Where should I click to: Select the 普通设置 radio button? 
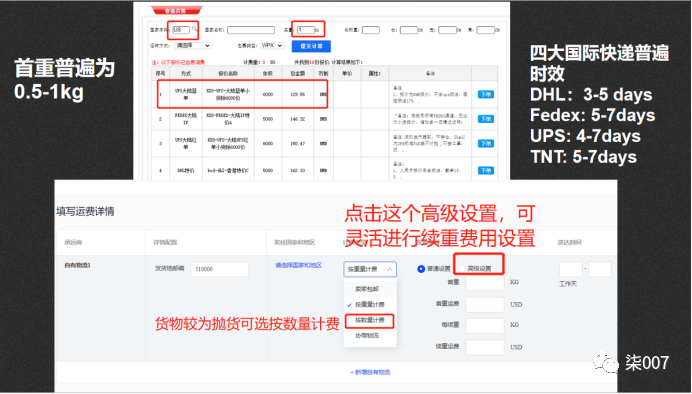click(x=421, y=269)
